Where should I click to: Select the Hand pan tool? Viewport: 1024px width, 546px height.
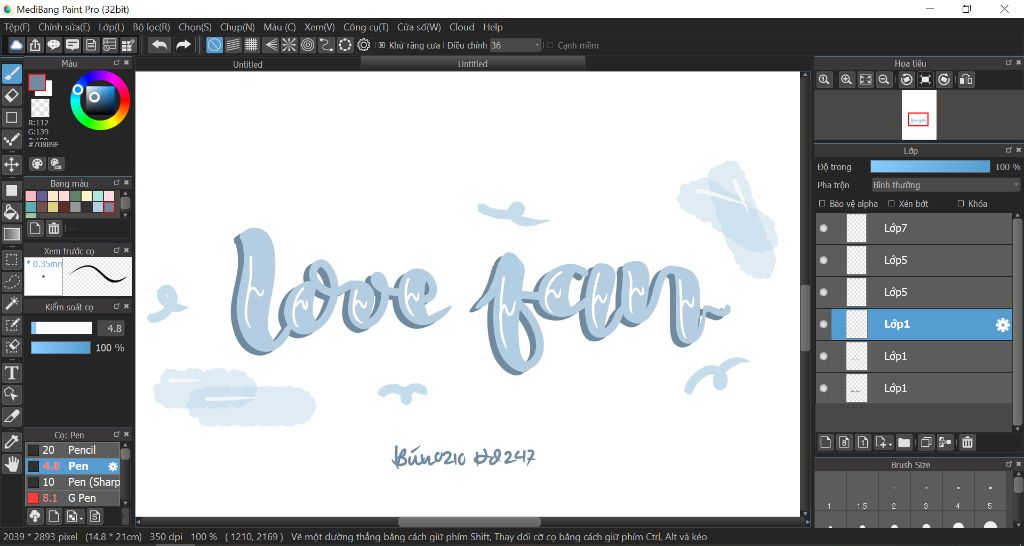pos(12,464)
